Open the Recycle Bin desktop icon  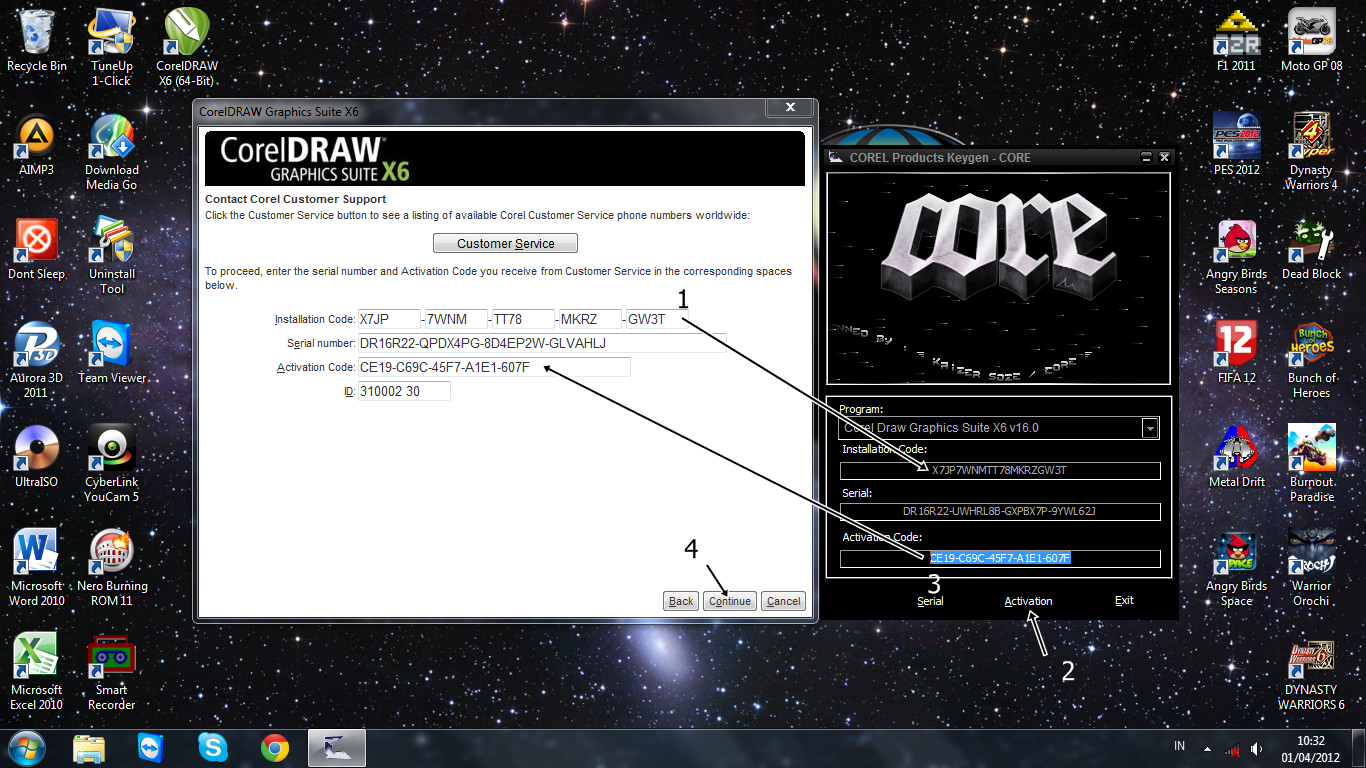pyautogui.click(x=37, y=41)
